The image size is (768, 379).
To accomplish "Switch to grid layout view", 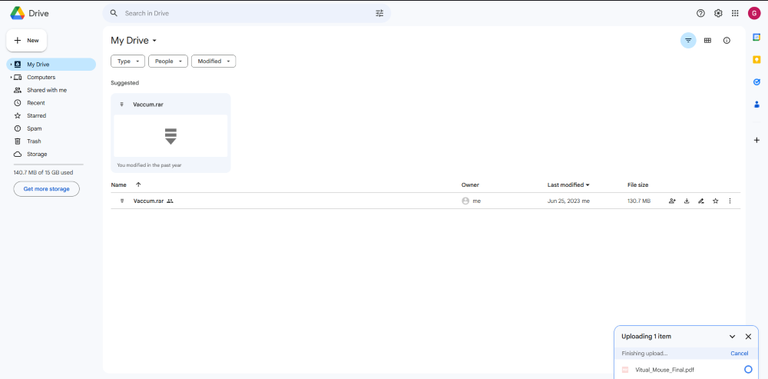I will (x=707, y=41).
